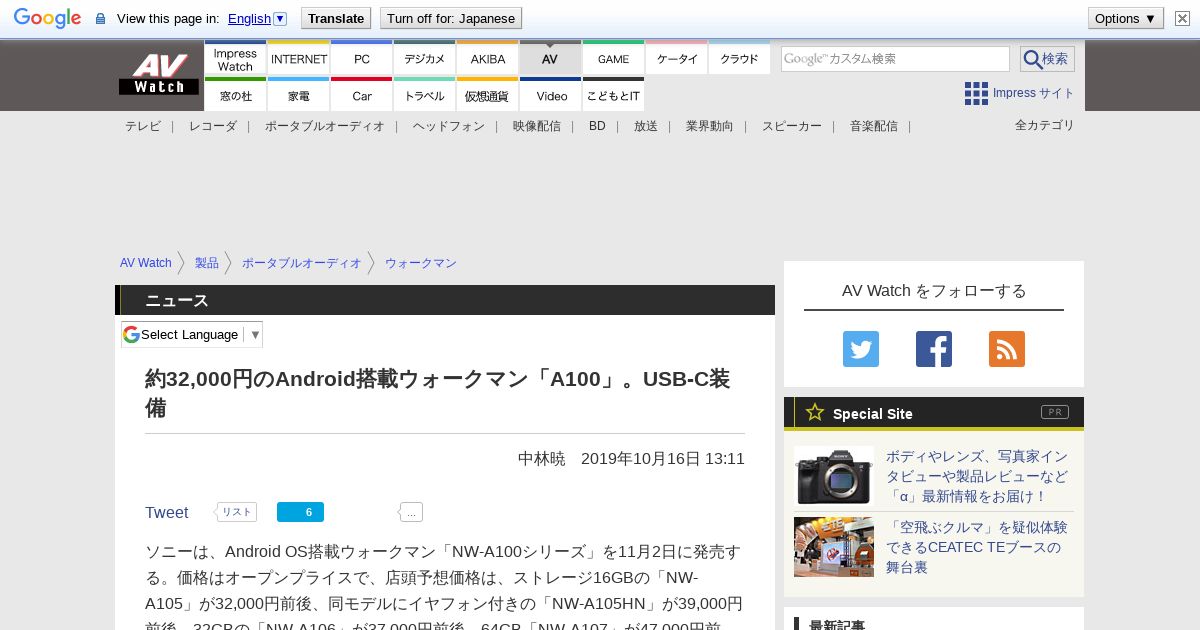This screenshot has width=1200, height=630.
Task: Open the 仮想通貨 site tab
Action: 487,95
